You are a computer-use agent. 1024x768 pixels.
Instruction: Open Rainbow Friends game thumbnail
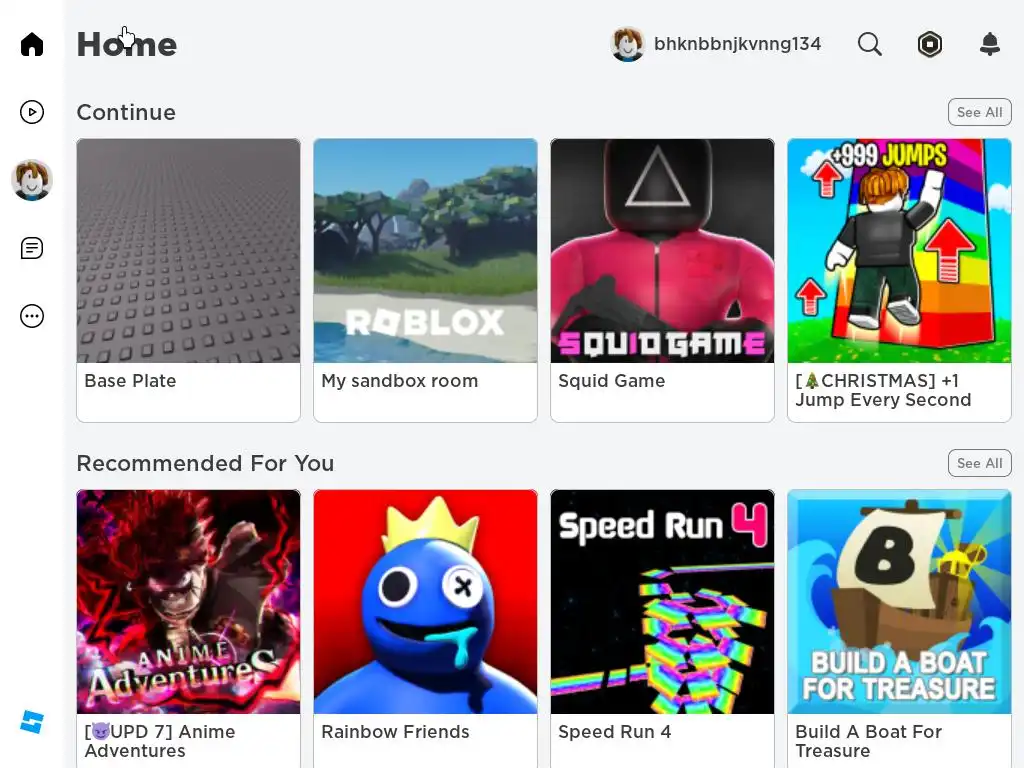(425, 601)
